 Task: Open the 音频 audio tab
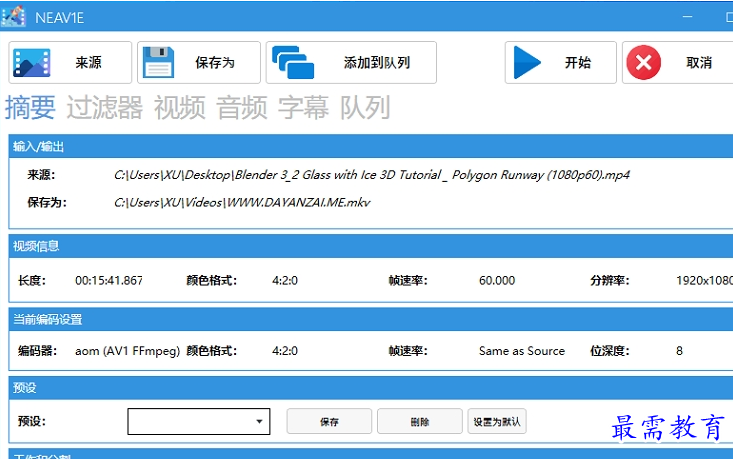(242, 107)
